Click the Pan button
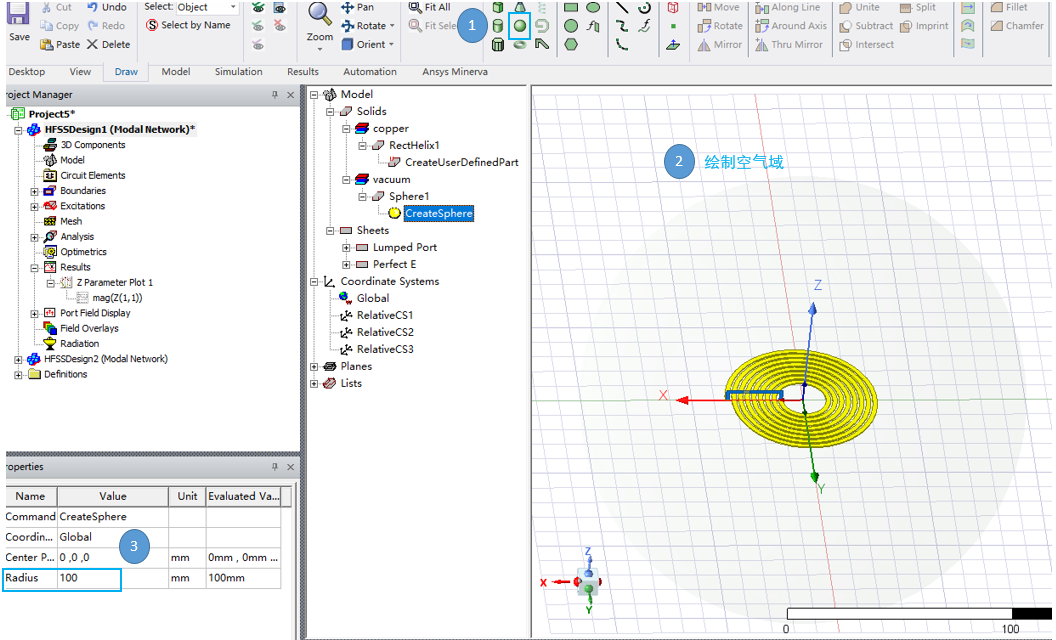Viewport: 1056px width, 640px height. click(x=357, y=7)
